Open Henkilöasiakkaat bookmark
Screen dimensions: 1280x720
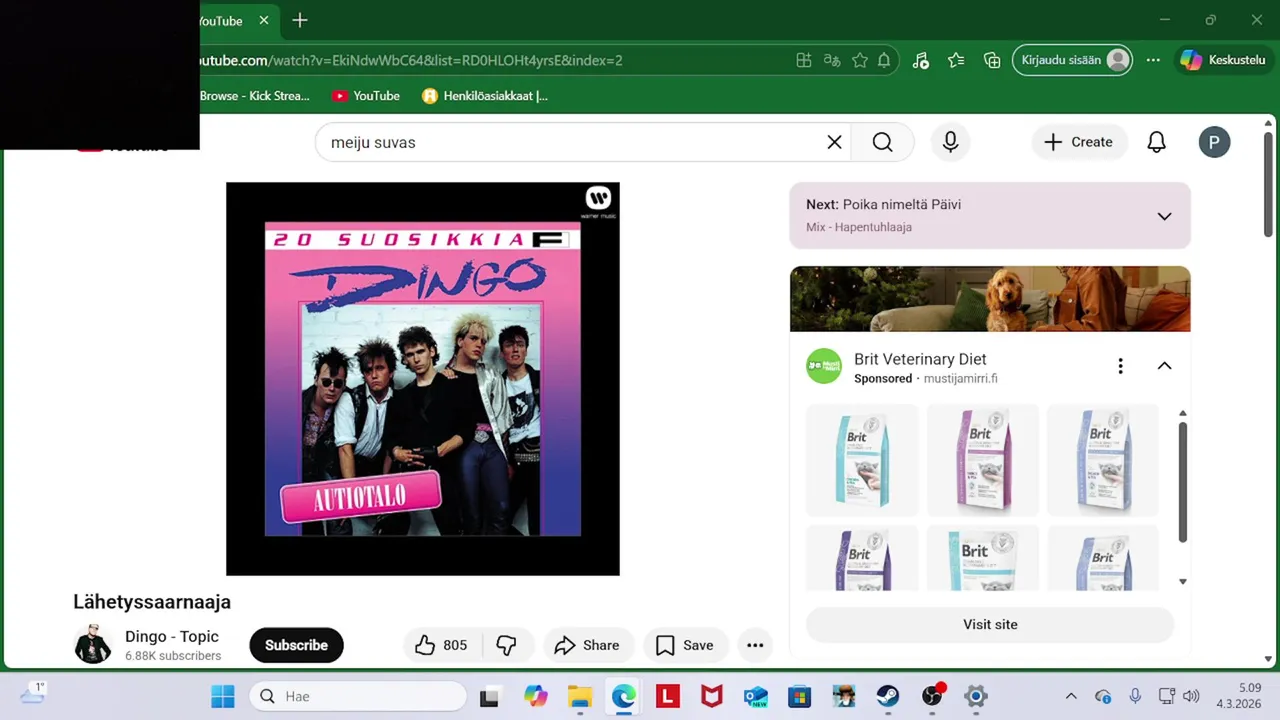point(485,96)
